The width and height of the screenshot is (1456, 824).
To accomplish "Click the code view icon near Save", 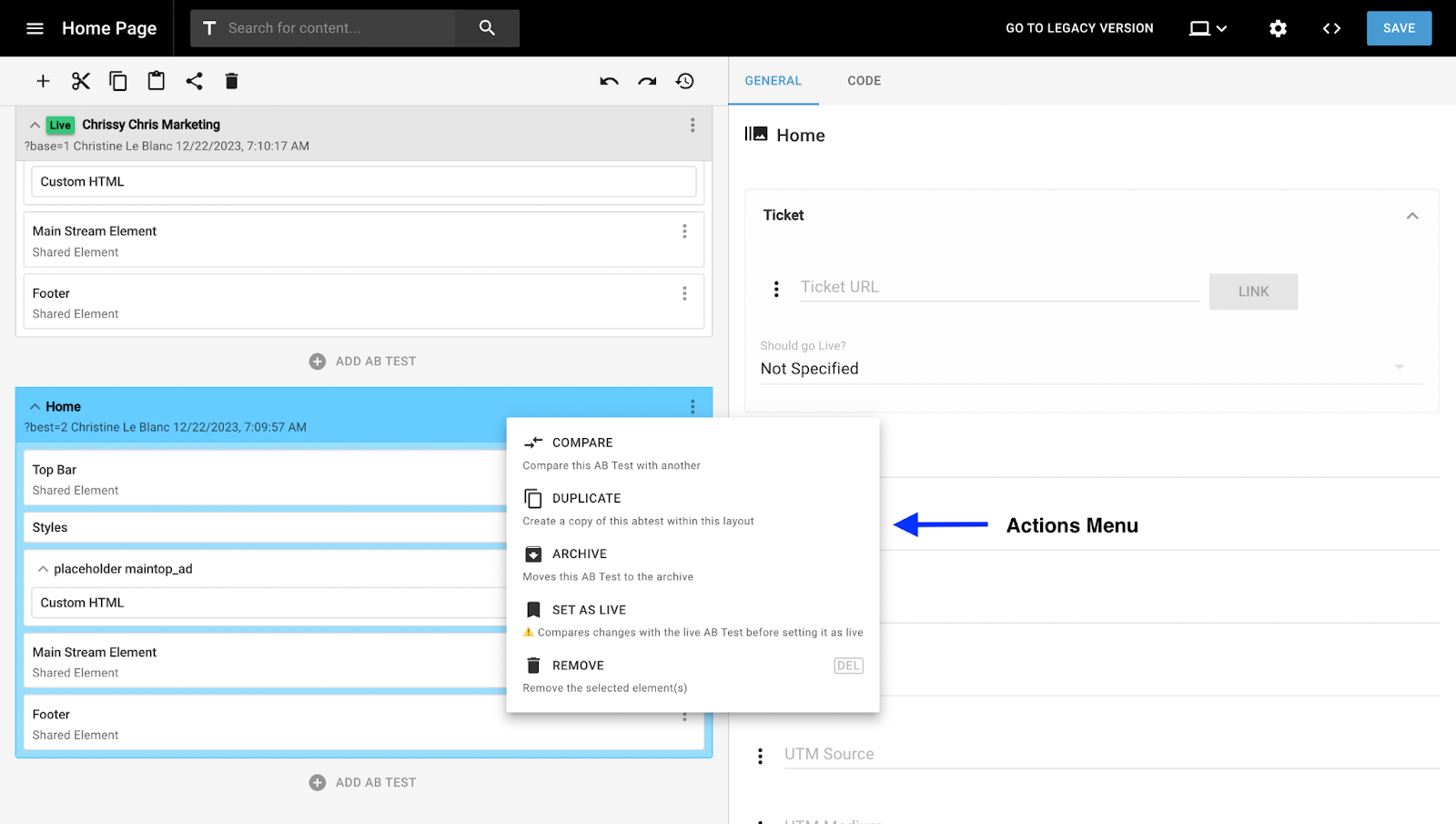I will pos(1330,28).
